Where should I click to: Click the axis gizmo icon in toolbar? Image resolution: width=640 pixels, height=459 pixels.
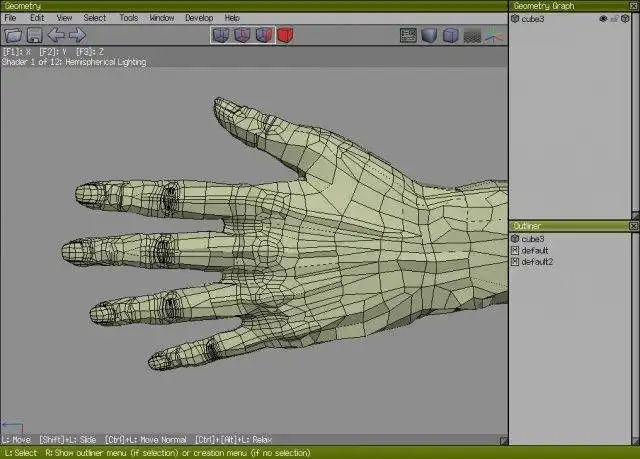(494, 36)
